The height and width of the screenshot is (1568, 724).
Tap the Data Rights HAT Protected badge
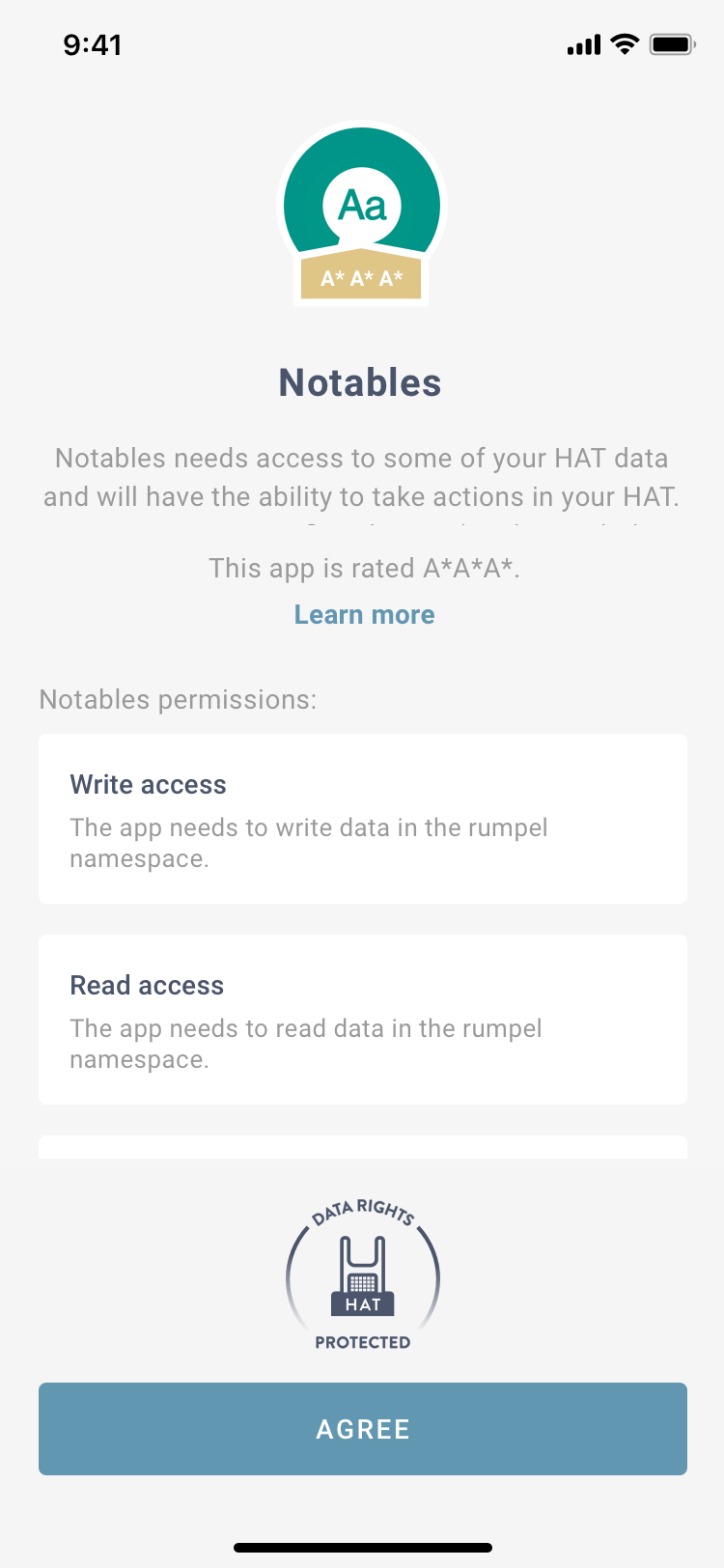pos(363,1274)
